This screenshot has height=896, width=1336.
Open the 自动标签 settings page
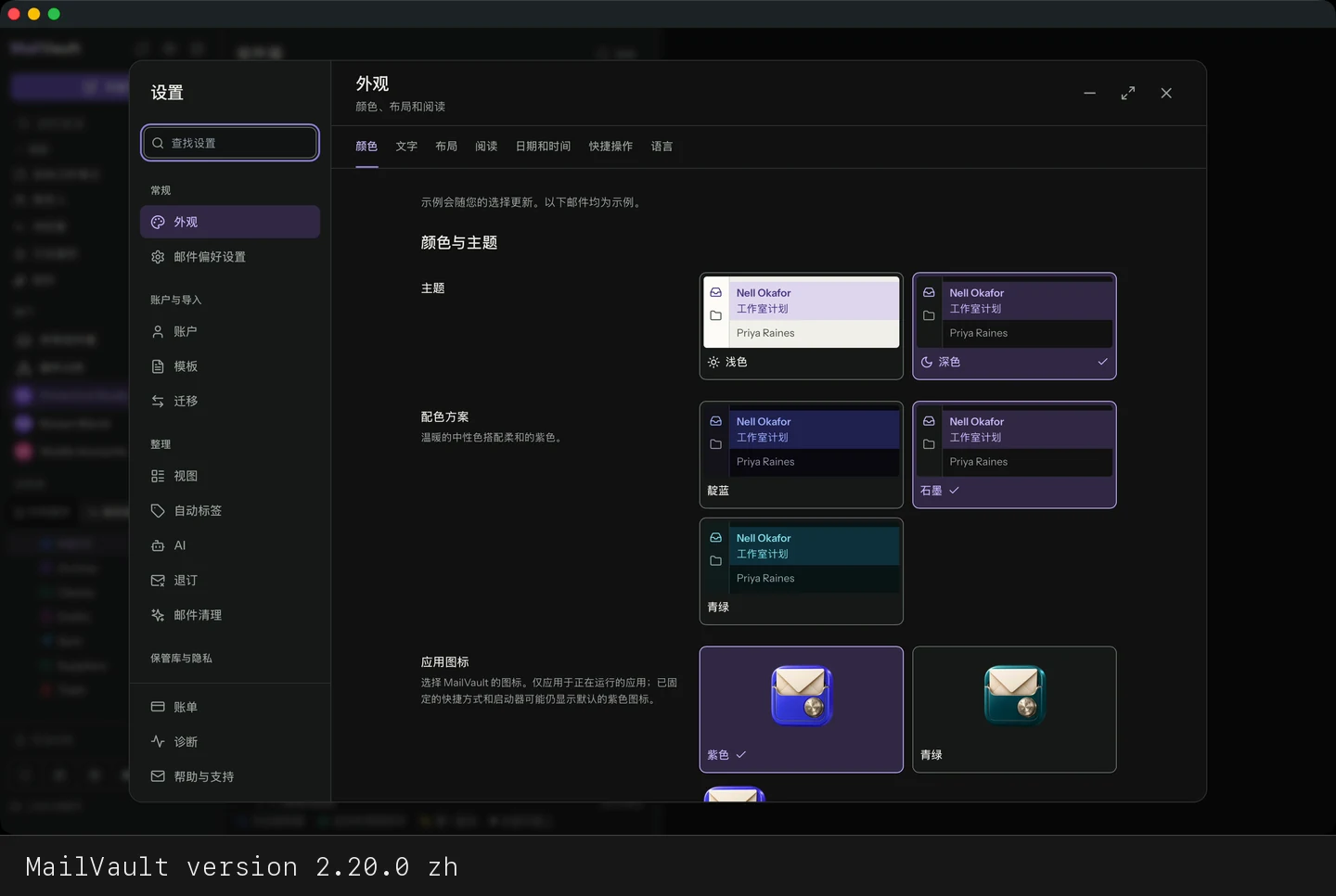pyautogui.click(x=230, y=511)
